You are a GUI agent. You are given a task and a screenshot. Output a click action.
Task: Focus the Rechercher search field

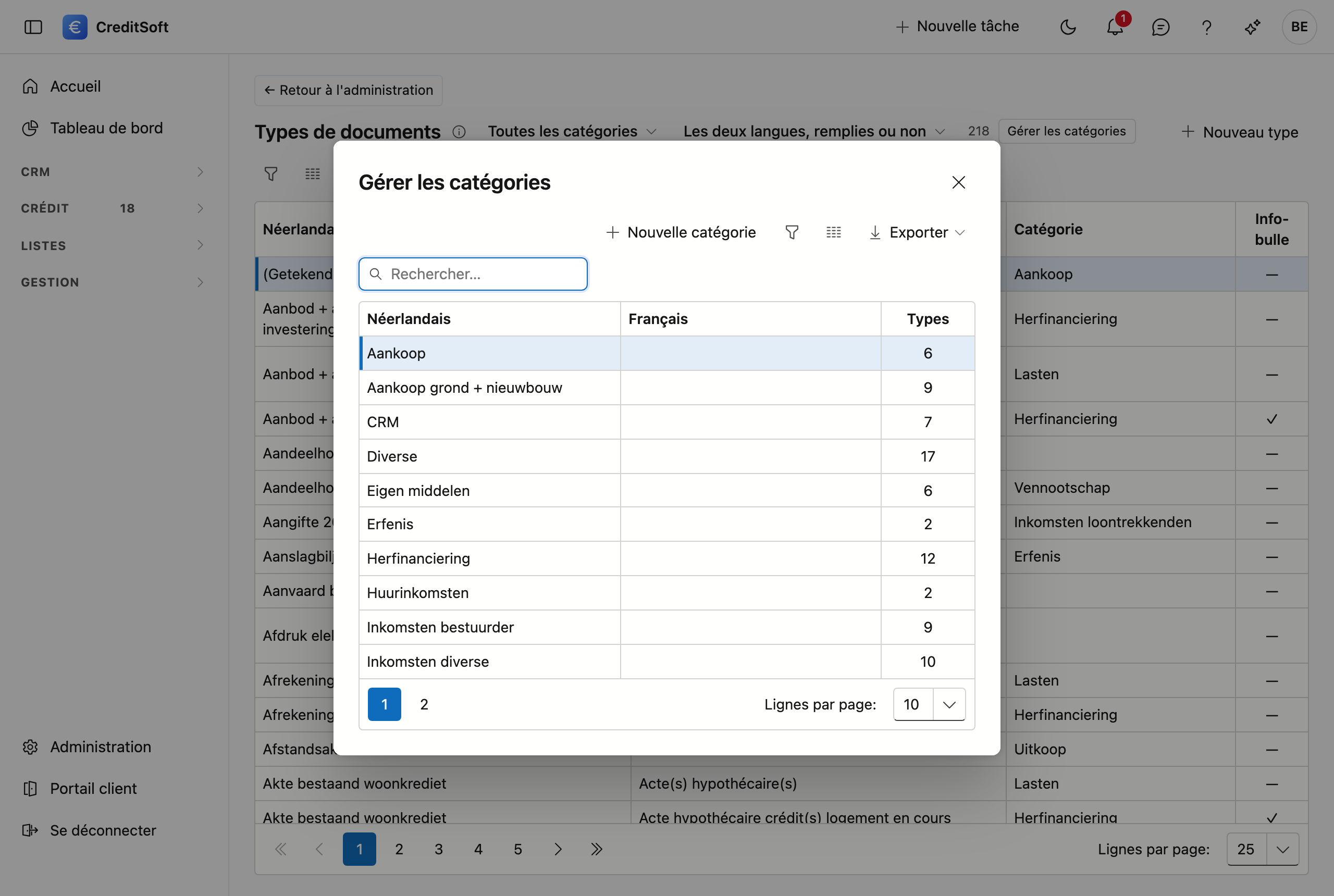(473, 273)
